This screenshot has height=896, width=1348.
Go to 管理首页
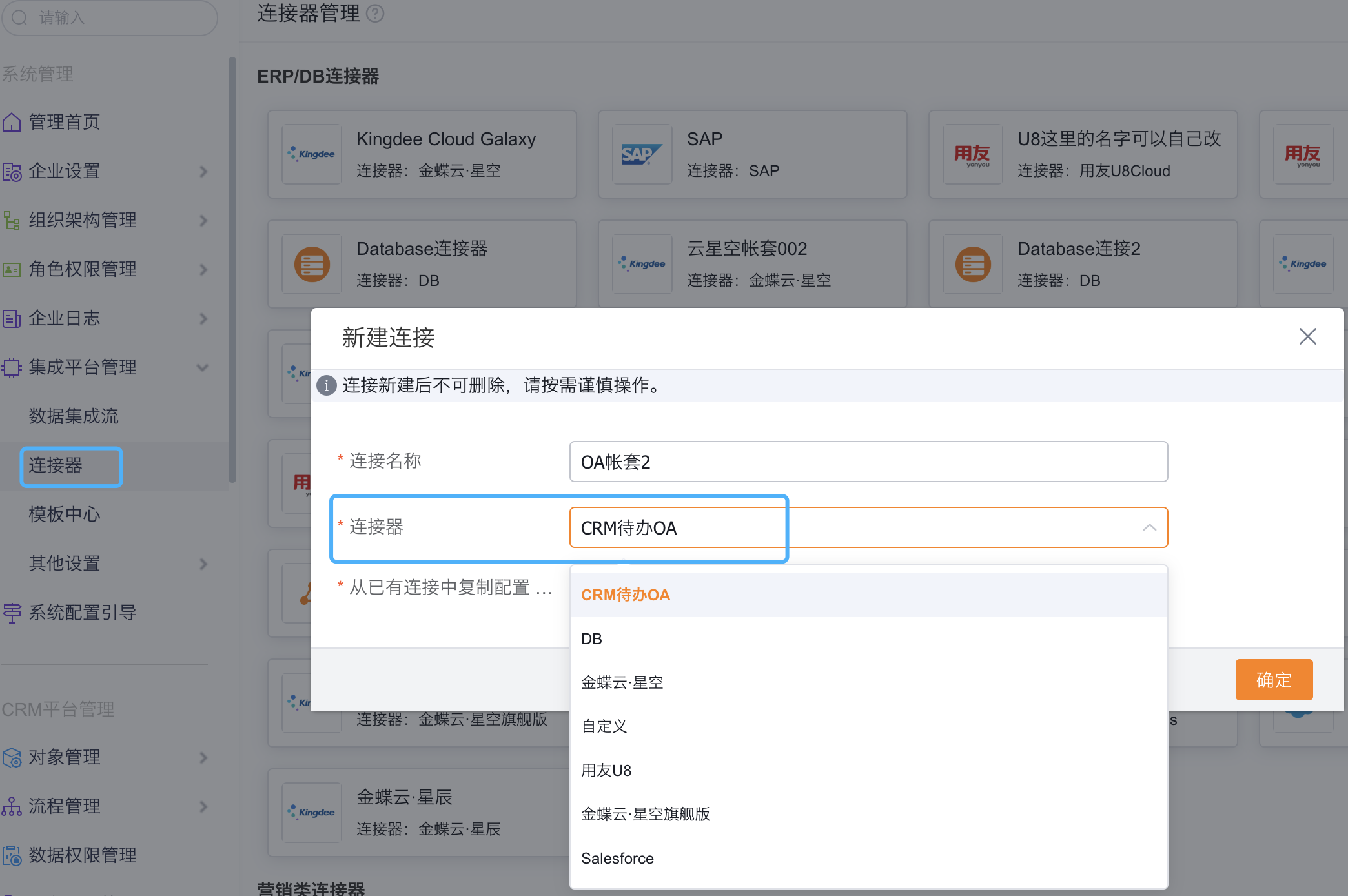tap(65, 122)
